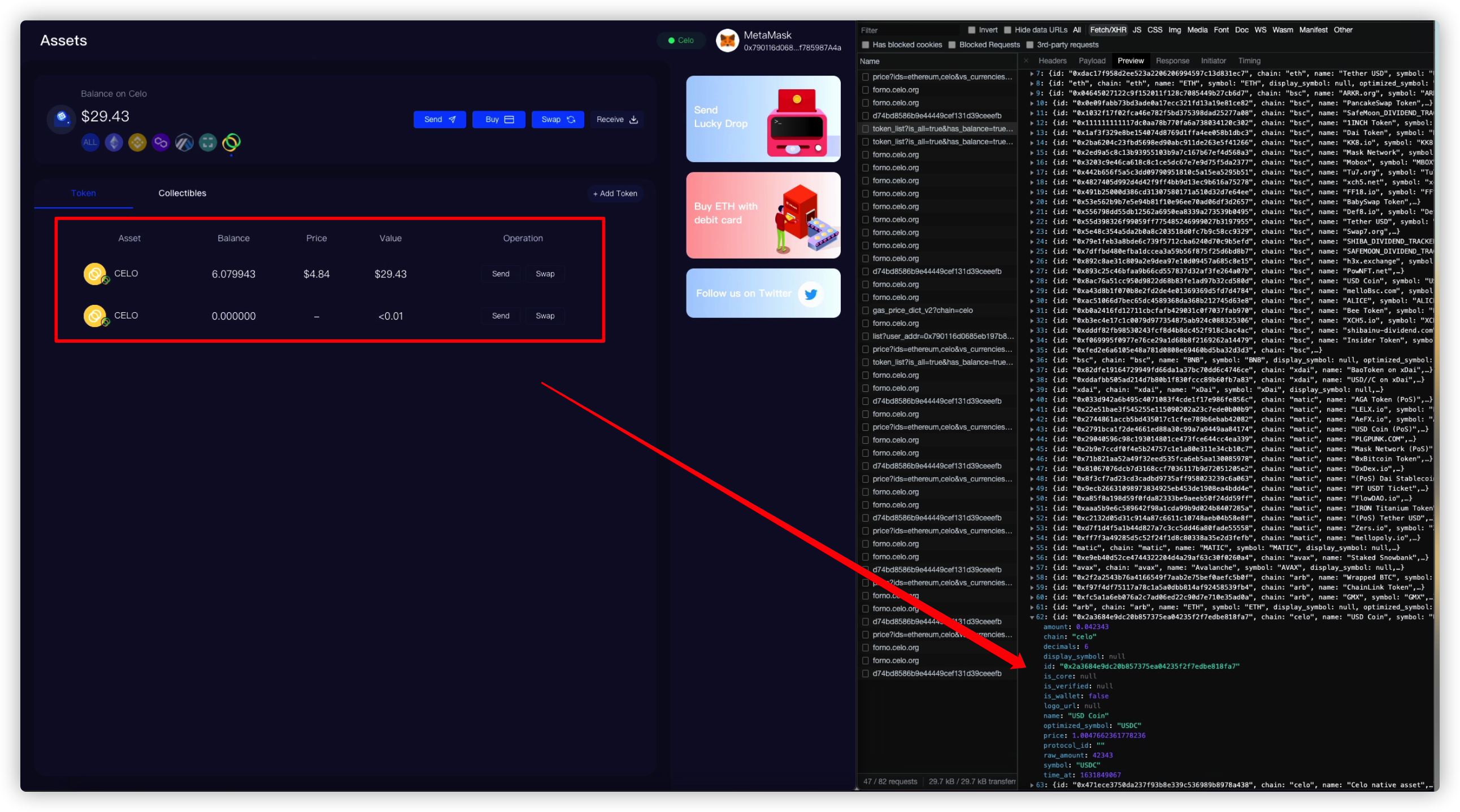The image size is (1460, 812).
Task: Click the blue Swap button
Action: coord(557,120)
